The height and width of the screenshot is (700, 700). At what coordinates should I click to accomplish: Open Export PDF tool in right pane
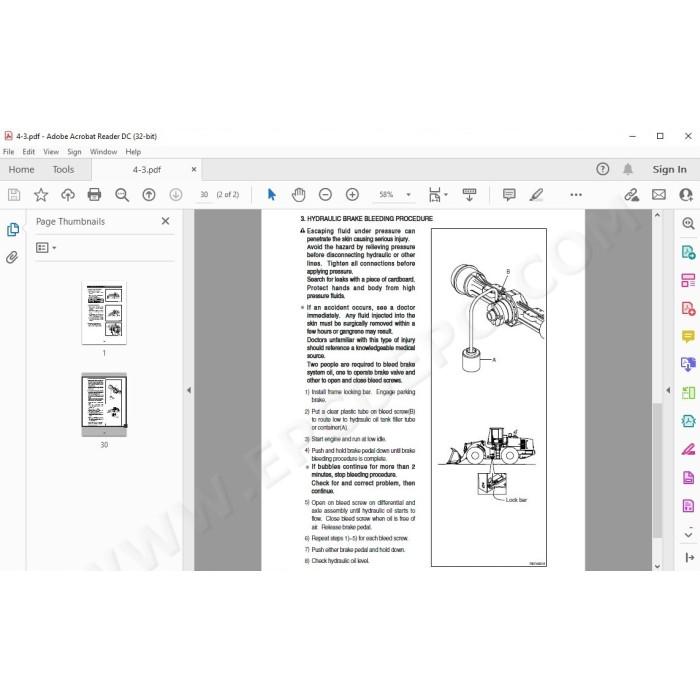(688, 252)
